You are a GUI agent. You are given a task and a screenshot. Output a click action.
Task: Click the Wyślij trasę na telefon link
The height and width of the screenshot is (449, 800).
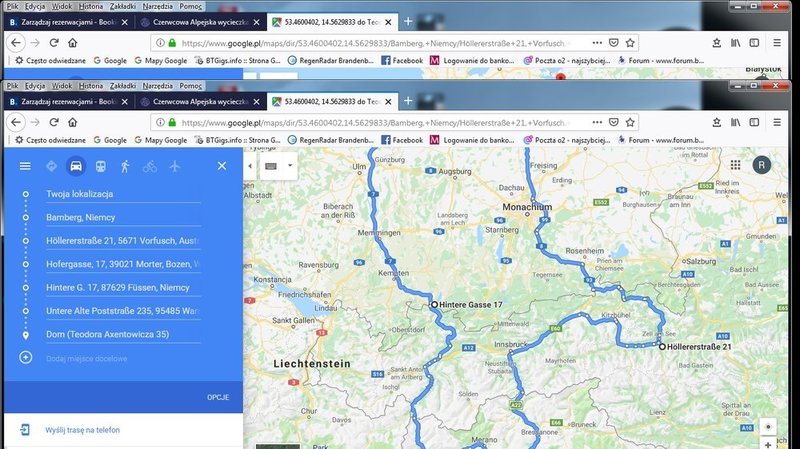84,430
